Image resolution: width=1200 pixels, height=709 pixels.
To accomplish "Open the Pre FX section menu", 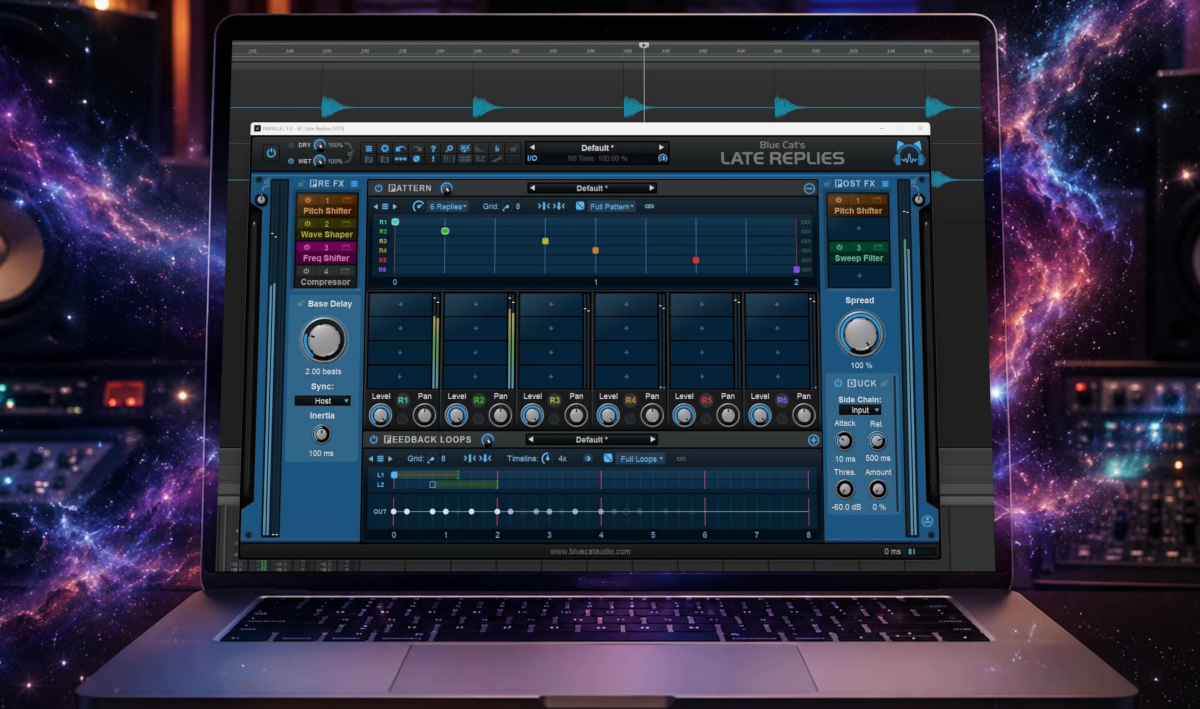I will tap(354, 183).
